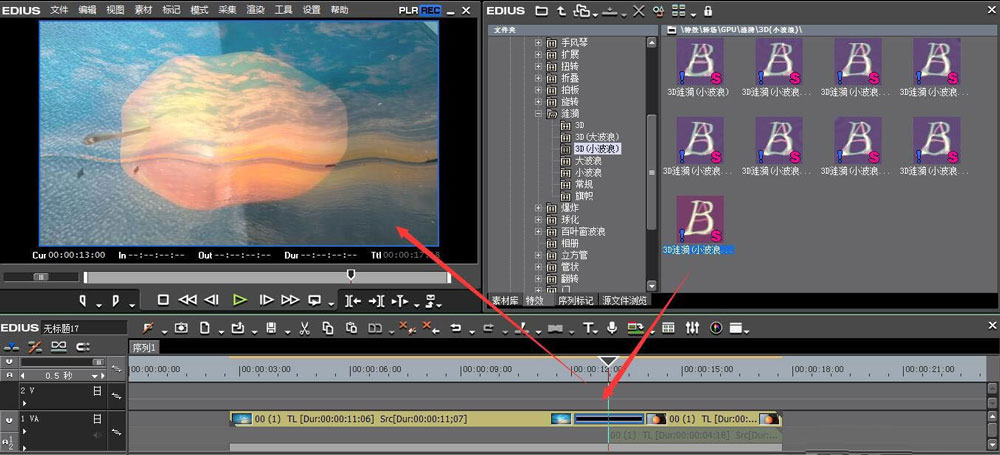Click the Rewind double-arrow button
The width and height of the screenshot is (1000, 455).
tap(188, 300)
